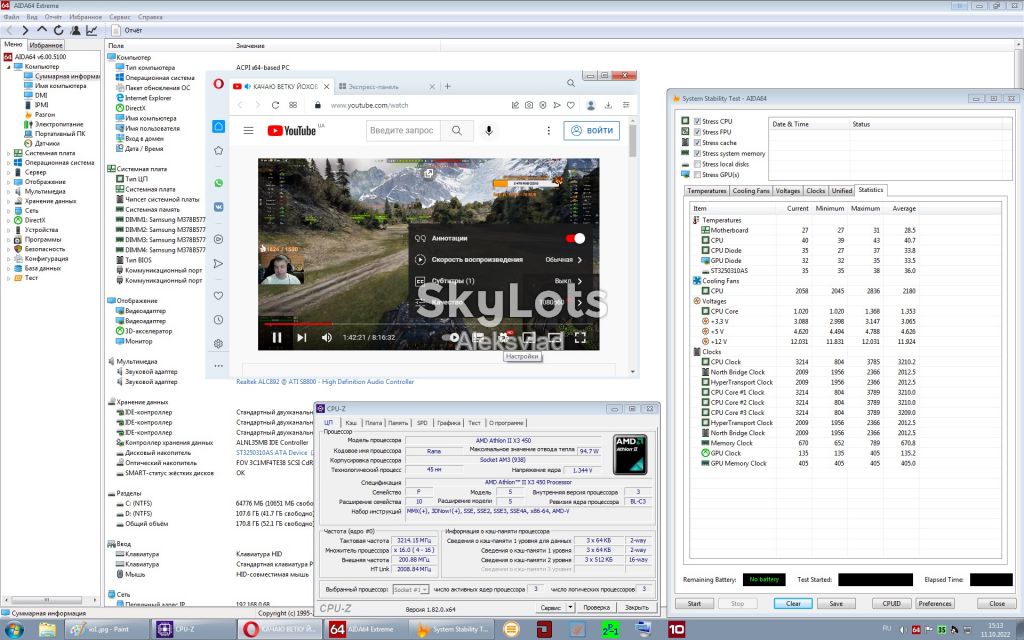Click Clear in System Stability Test
This screenshot has width=1024, height=640.
pyautogui.click(x=793, y=603)
